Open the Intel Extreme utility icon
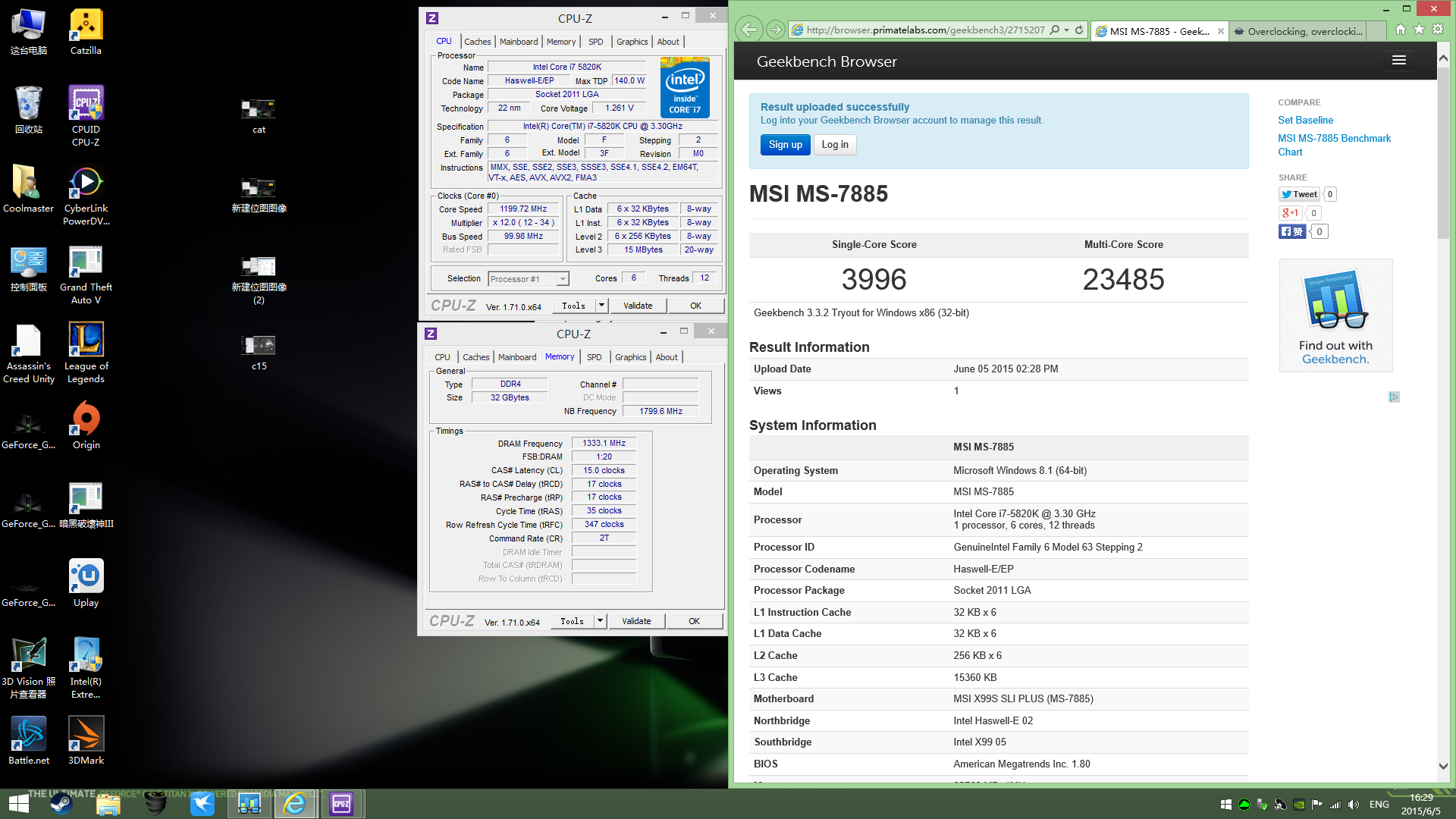 pos(86,668)
